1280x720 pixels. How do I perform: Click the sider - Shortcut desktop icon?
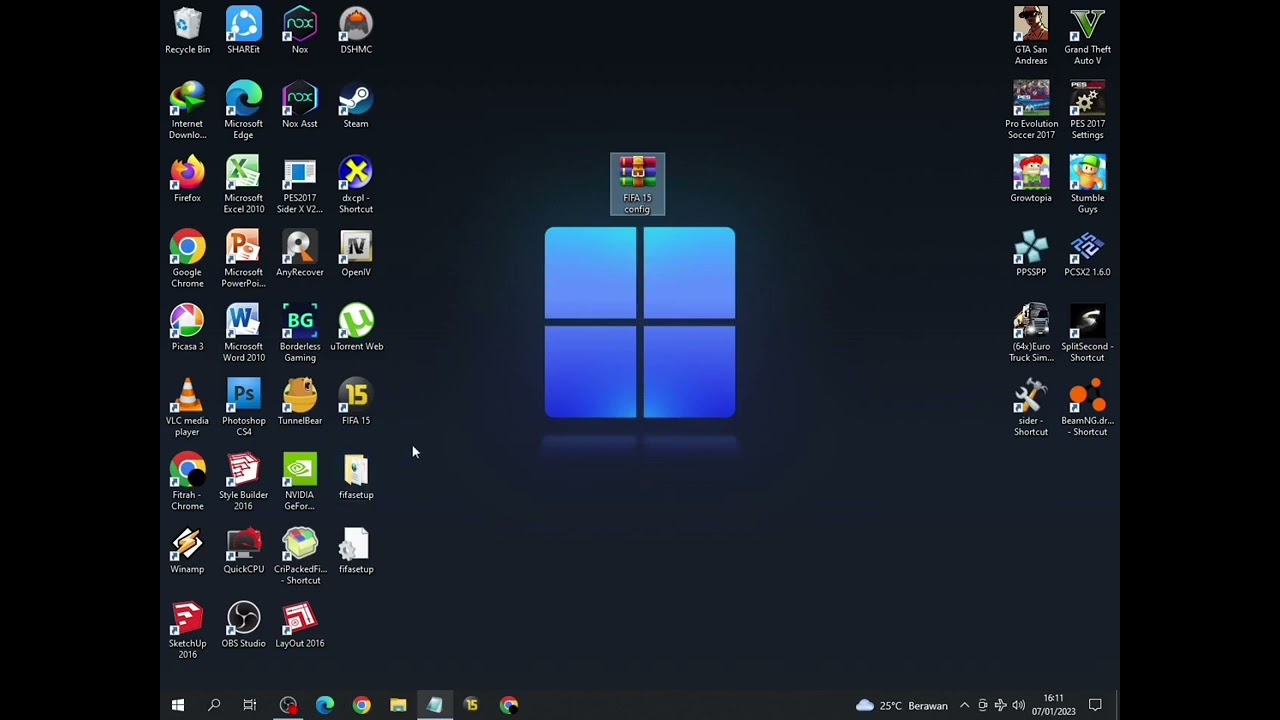(x=1031, y=407)
